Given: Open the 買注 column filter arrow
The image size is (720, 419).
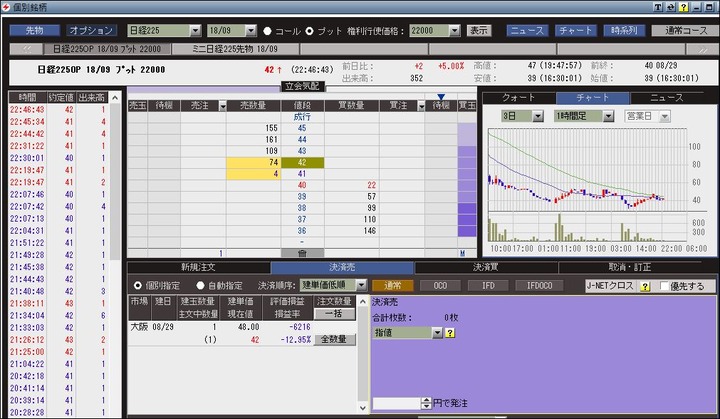Looking at the screenshot, I should tap(421, 106).
